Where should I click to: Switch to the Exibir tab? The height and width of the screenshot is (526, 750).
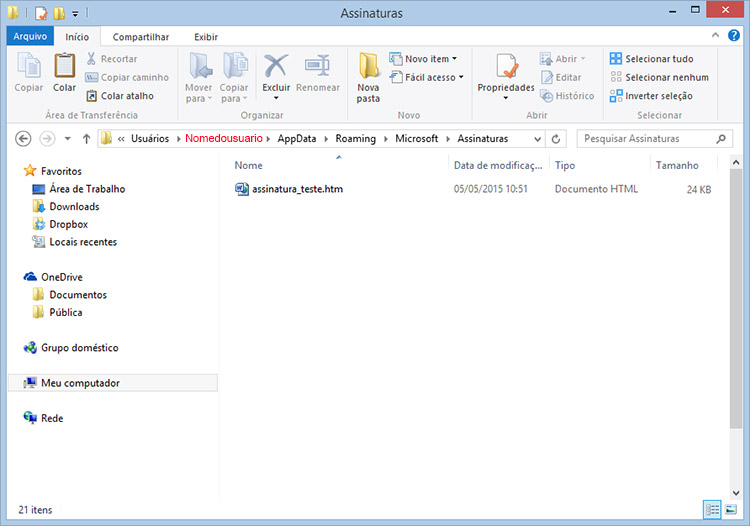pos(206,37)
